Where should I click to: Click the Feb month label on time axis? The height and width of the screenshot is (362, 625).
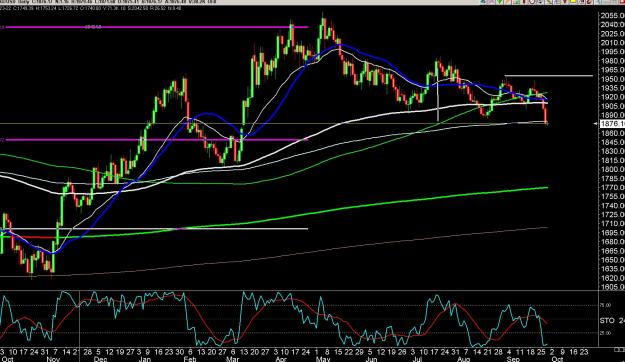(x=190, y=359)
